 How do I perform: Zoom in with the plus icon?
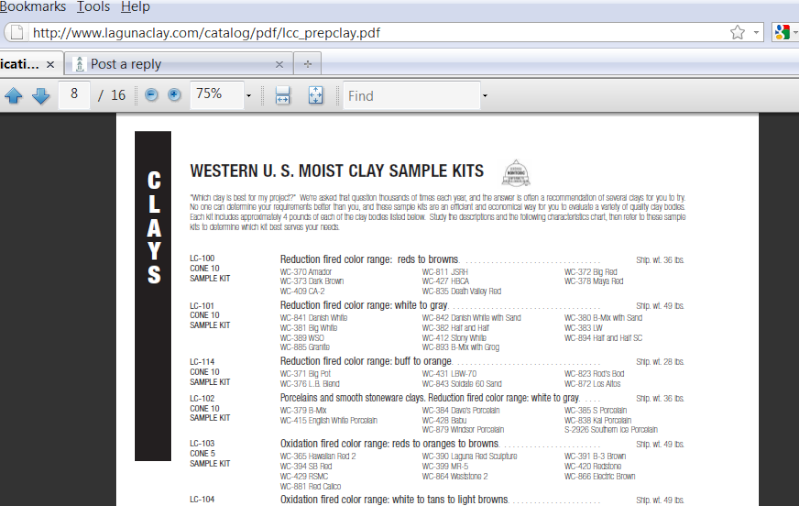click(174, 95)
